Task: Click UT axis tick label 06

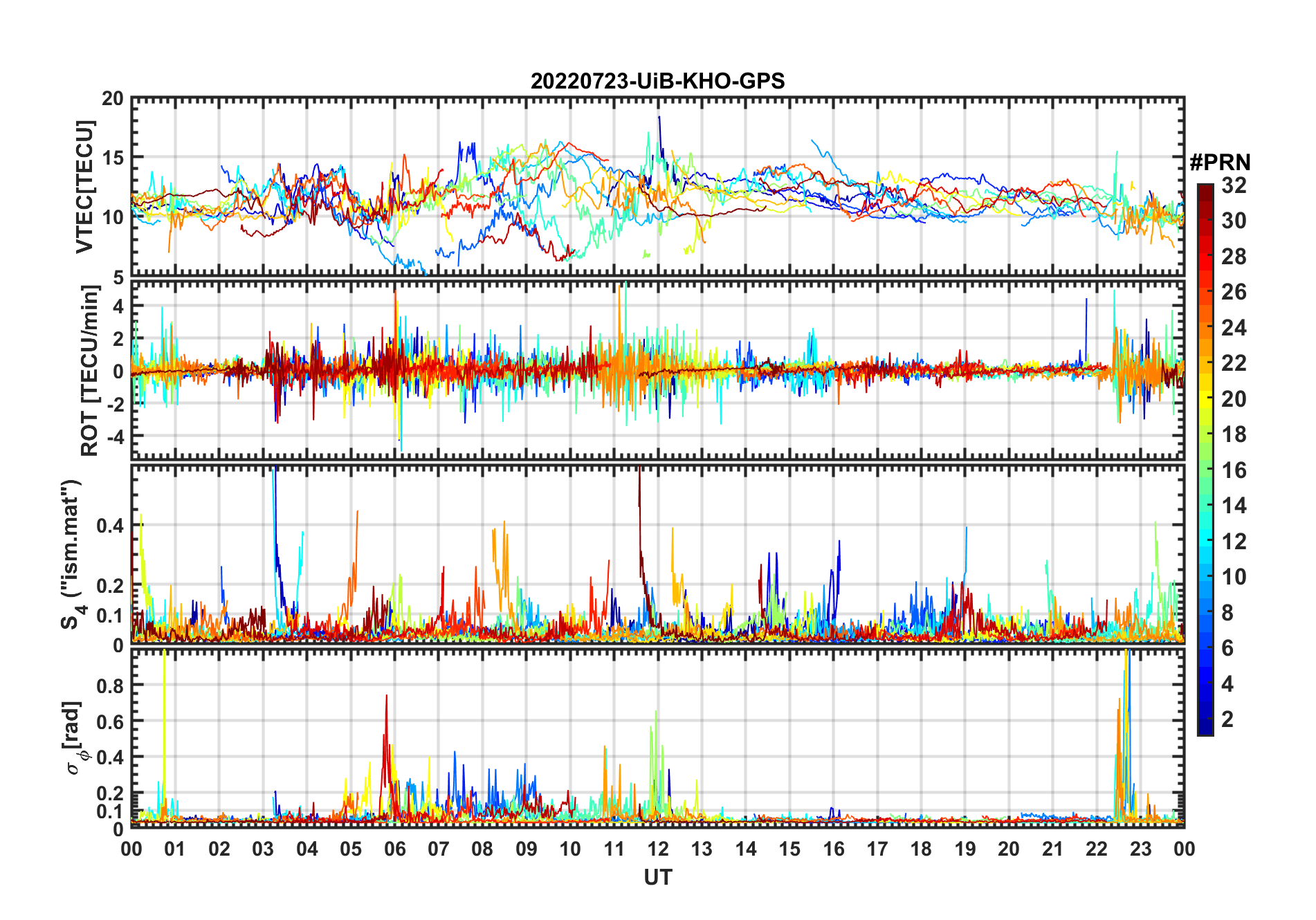Action: click(395, 849)
